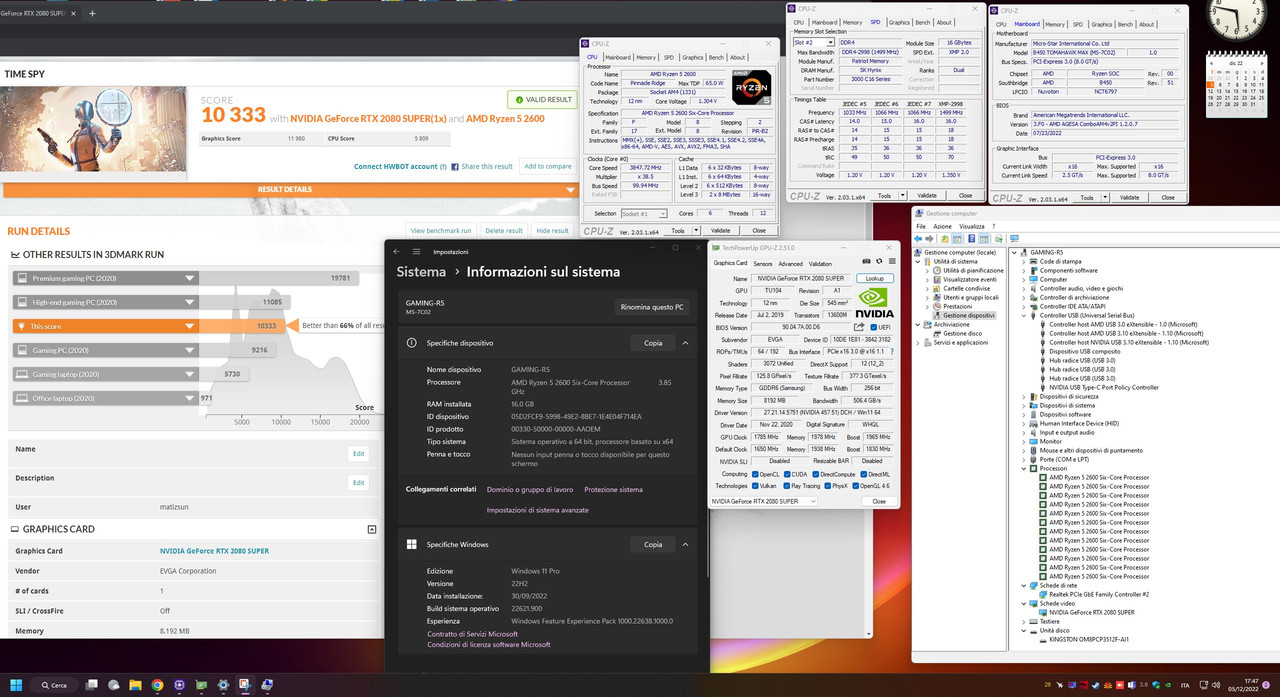Toggle the Vulkan checkbox in GPU-Z
Image resolution: width=1280 pixels, height=697 pixels.
[756, 485]
